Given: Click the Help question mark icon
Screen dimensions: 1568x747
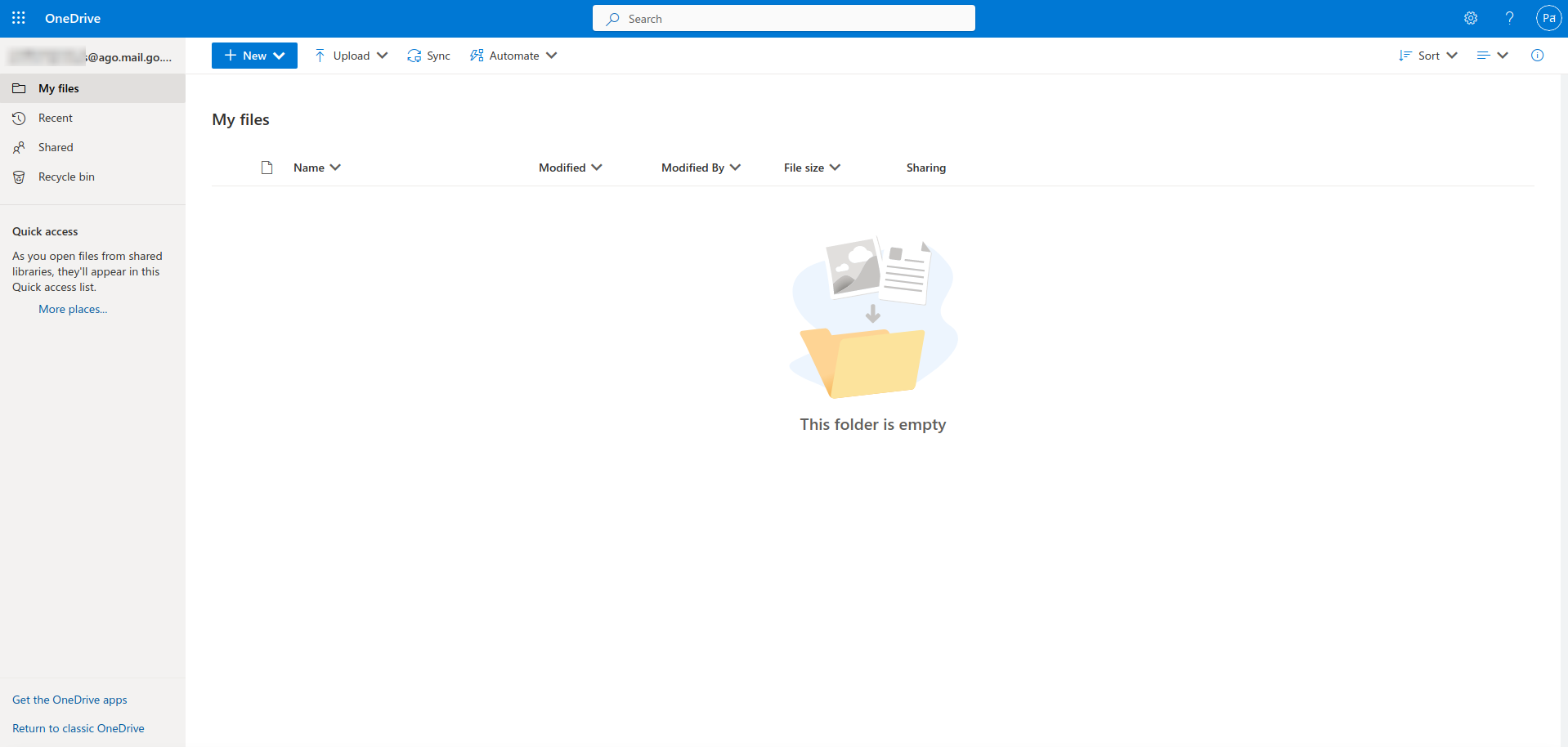Looking at the screenshot, I should tap(1509, 18).
